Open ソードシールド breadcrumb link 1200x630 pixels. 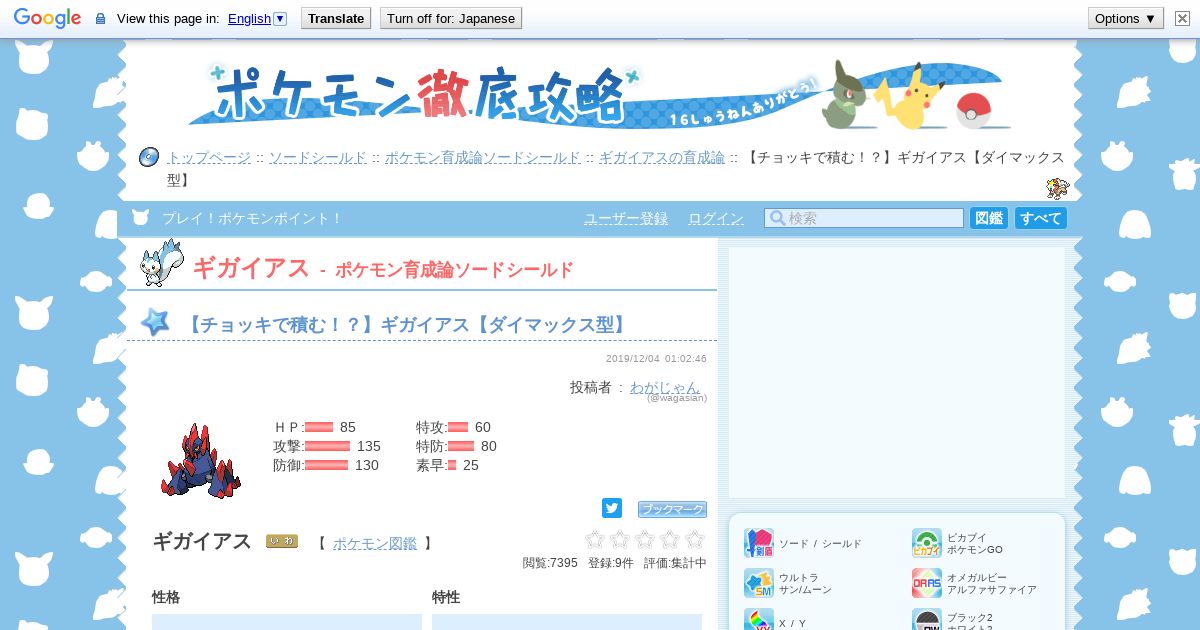[318, 157]
